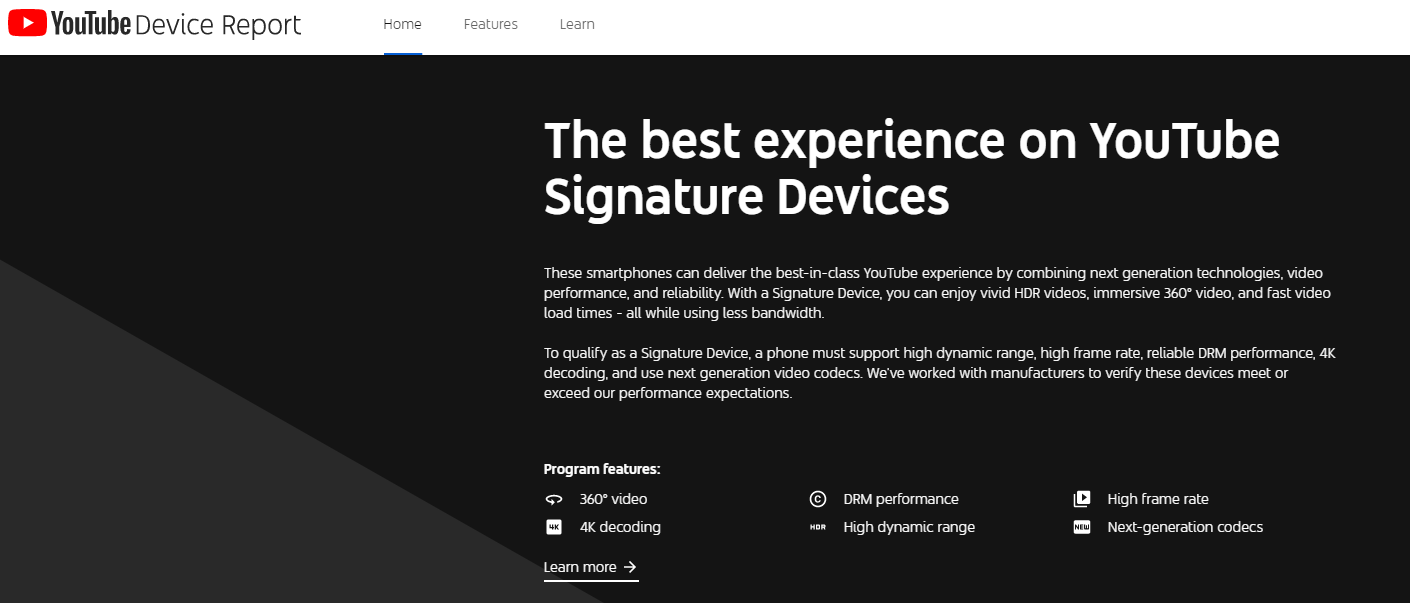Click the best experience headline

912,168
